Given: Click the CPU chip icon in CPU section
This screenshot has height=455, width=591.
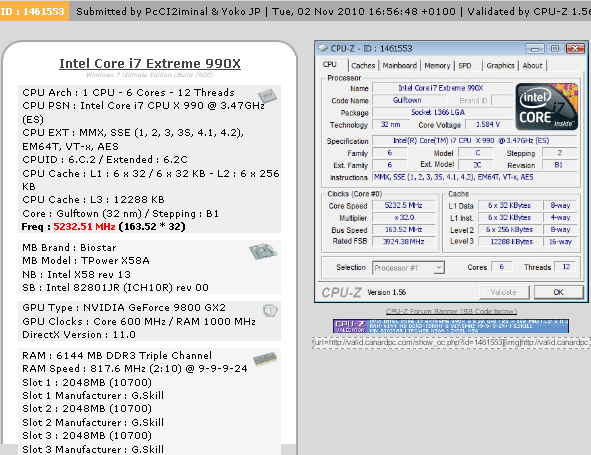Looking at the screenshot, I should 267,96.
